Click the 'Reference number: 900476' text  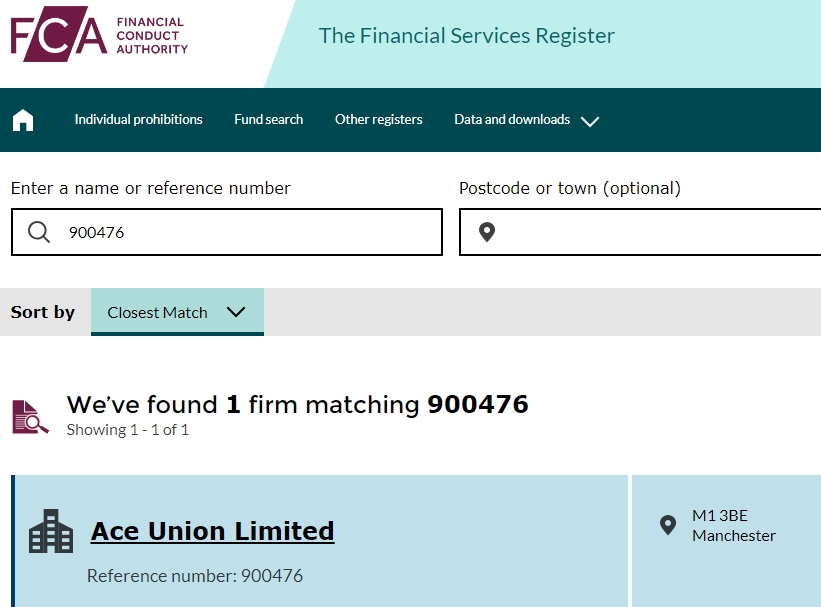194,576
